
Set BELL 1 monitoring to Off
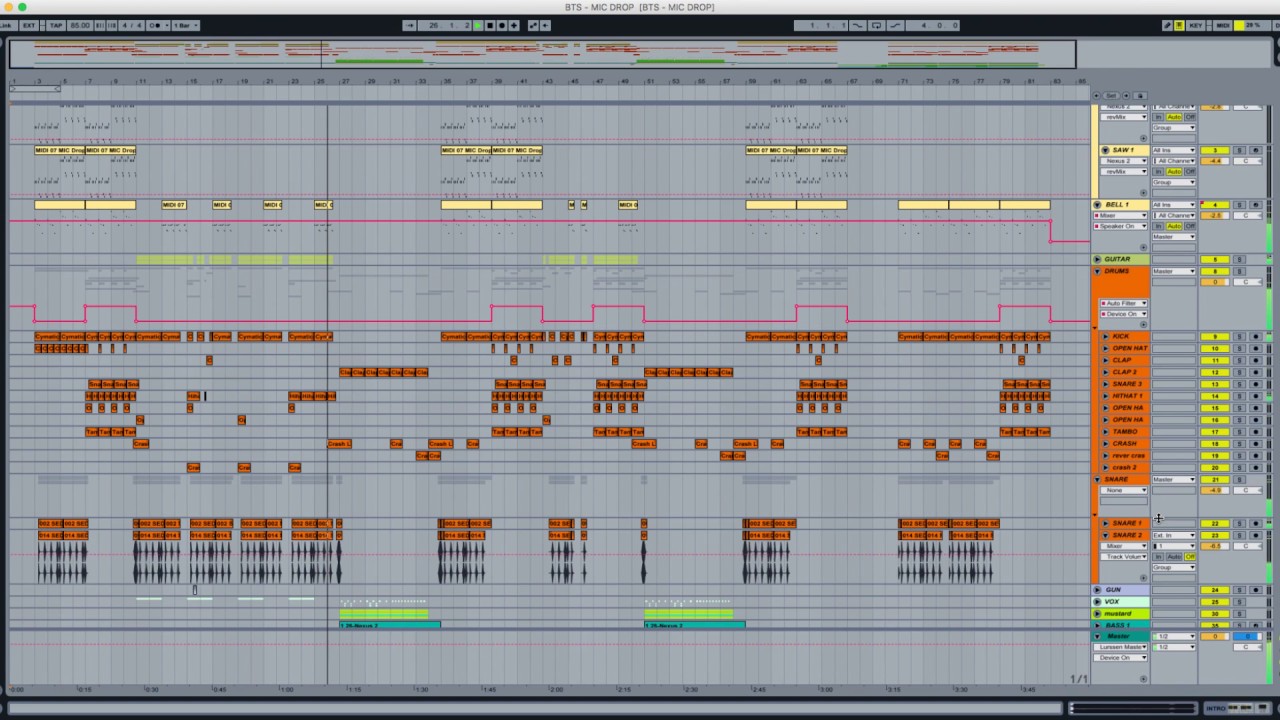coord(1190,226)
